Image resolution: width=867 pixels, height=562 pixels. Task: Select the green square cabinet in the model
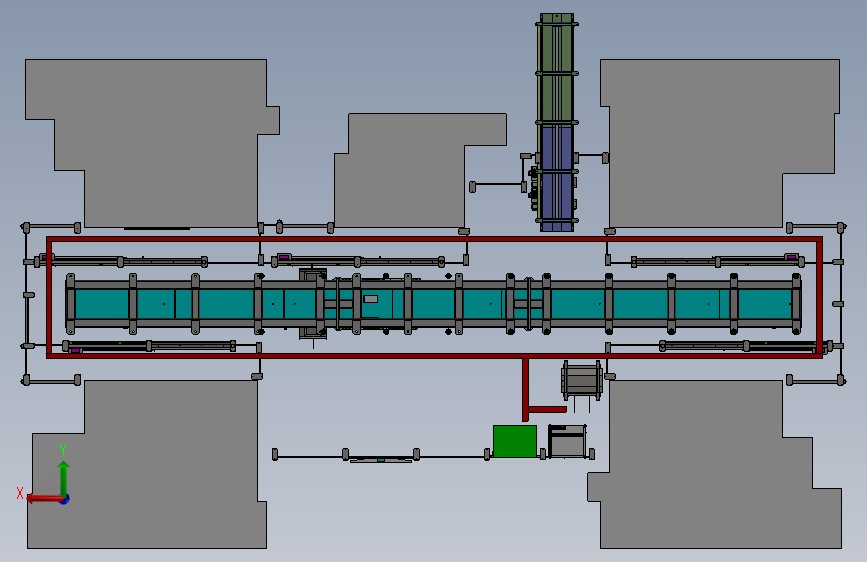tap(515, 441)
